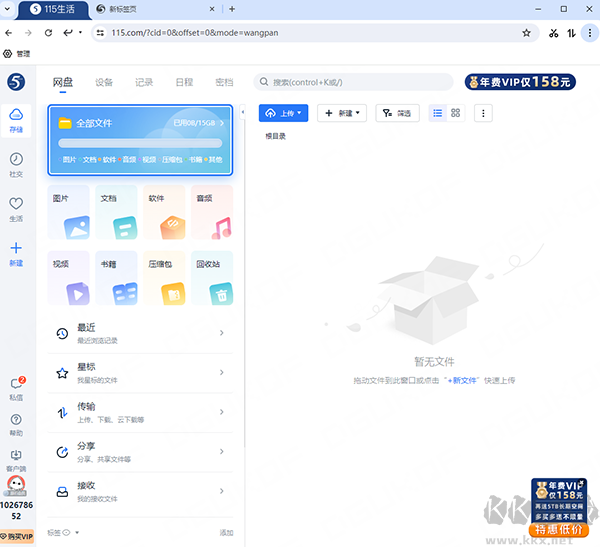Switch to the 设备 tab
The height and width of the screenshot is (547, 600).
(104, 82)
